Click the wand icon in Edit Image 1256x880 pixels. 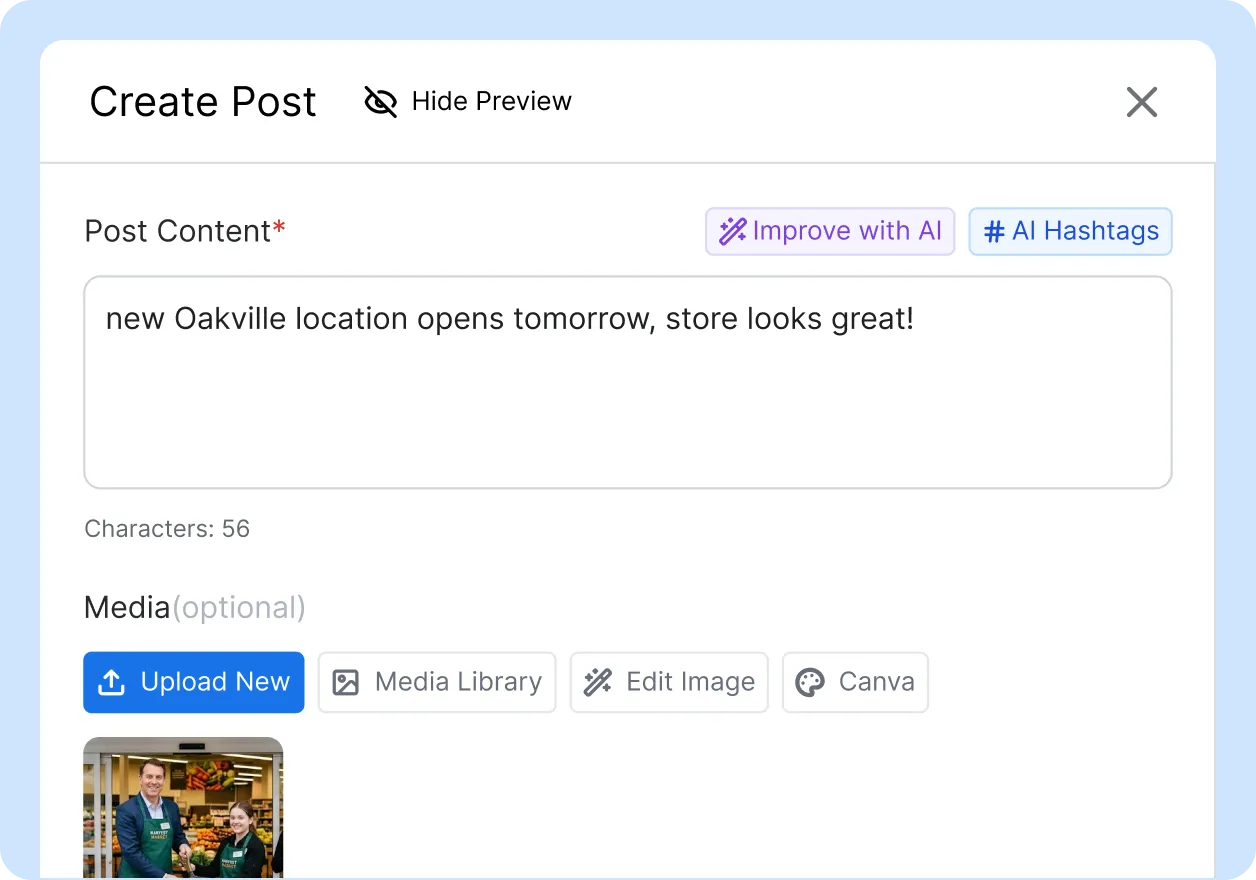coord(598,683)
